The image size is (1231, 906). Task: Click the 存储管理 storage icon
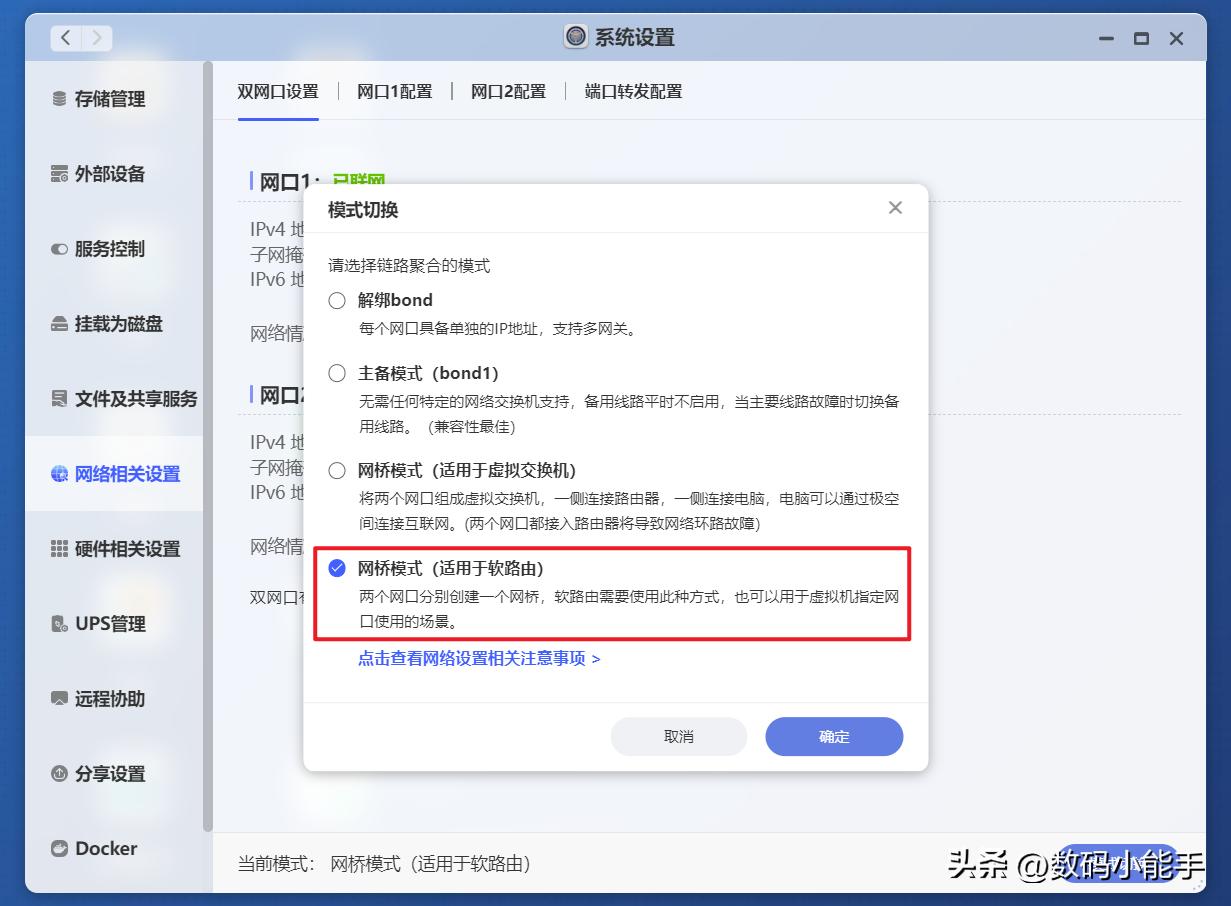click(x=59, y=99)
